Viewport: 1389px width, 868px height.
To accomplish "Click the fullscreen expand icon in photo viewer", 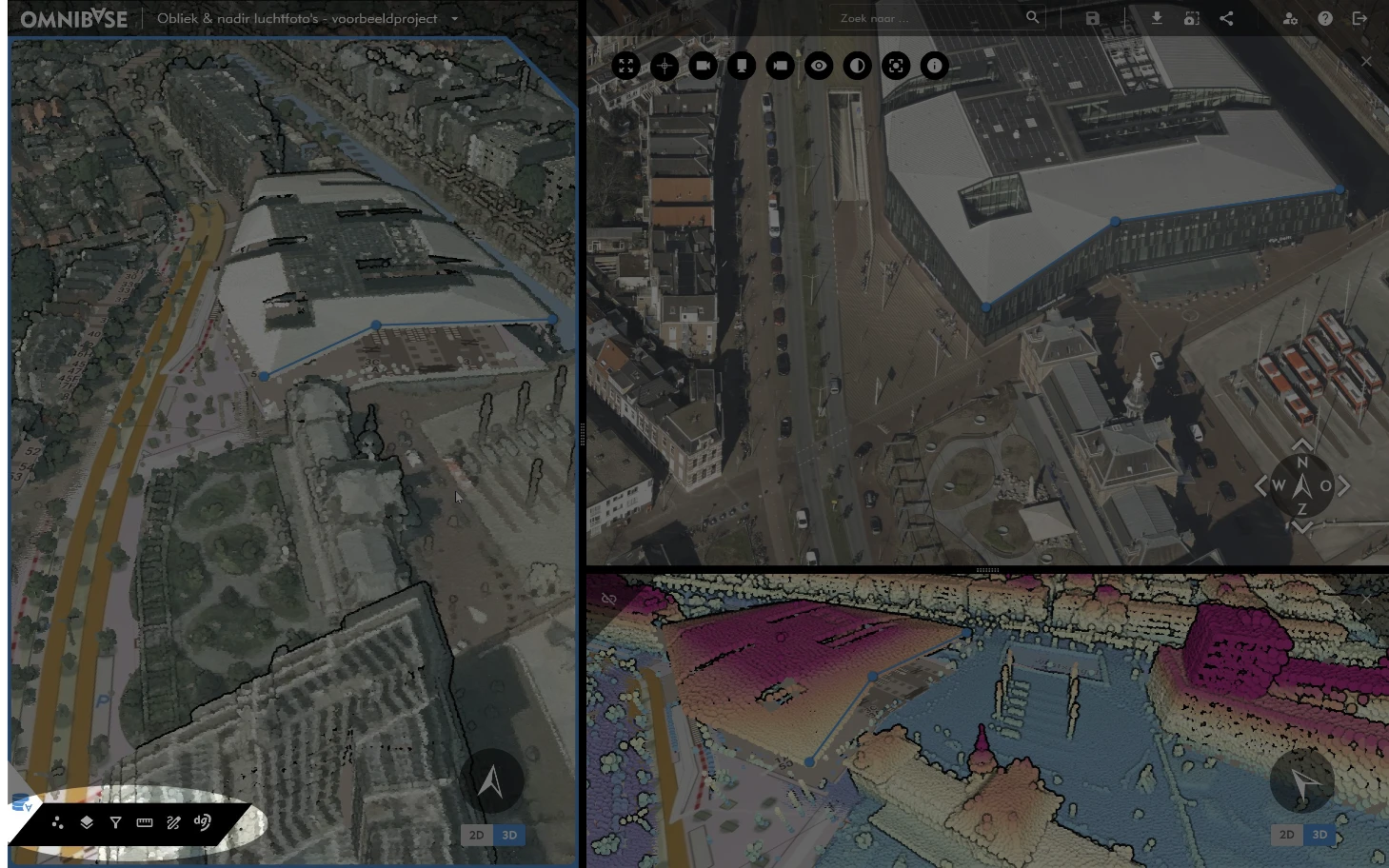I will tap(626, 66).
